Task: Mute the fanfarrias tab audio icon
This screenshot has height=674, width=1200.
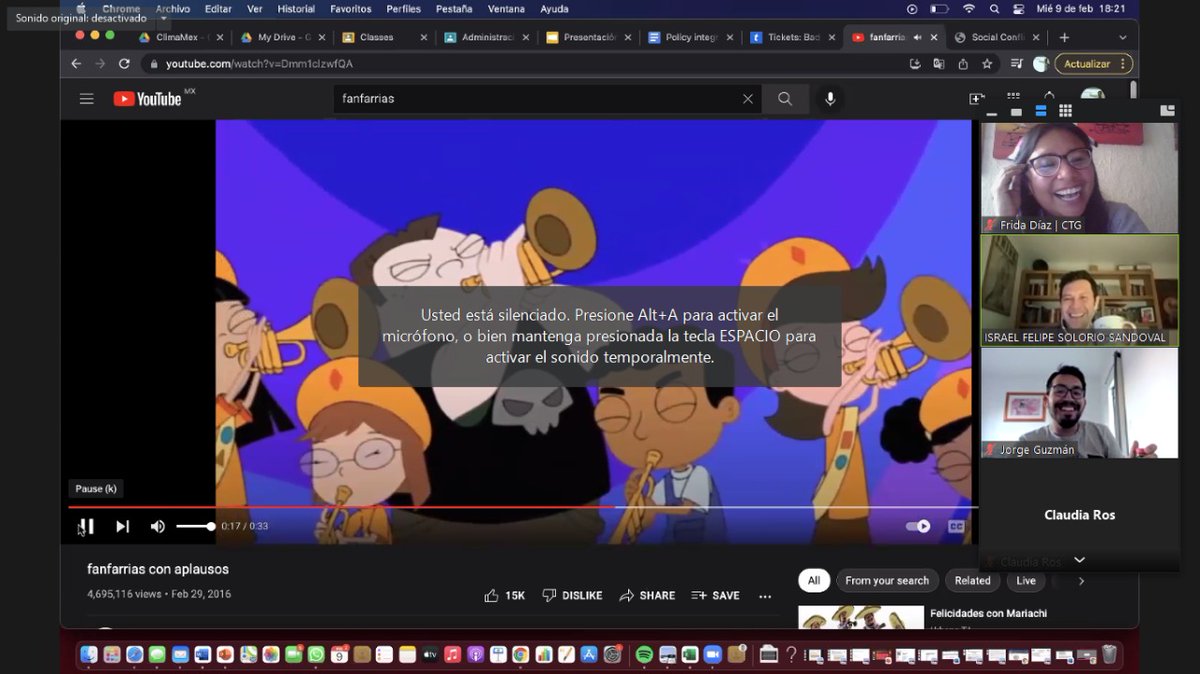Action: pos(917,37)
